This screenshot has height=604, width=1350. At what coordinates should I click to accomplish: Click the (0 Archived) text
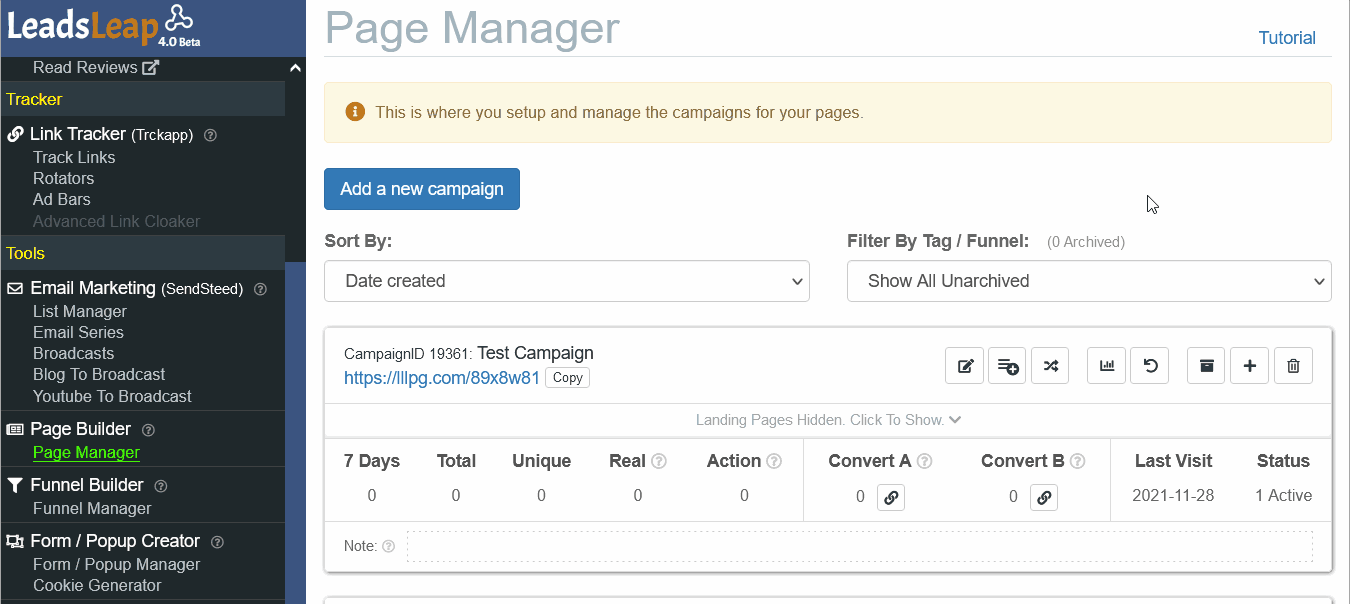1086,242
